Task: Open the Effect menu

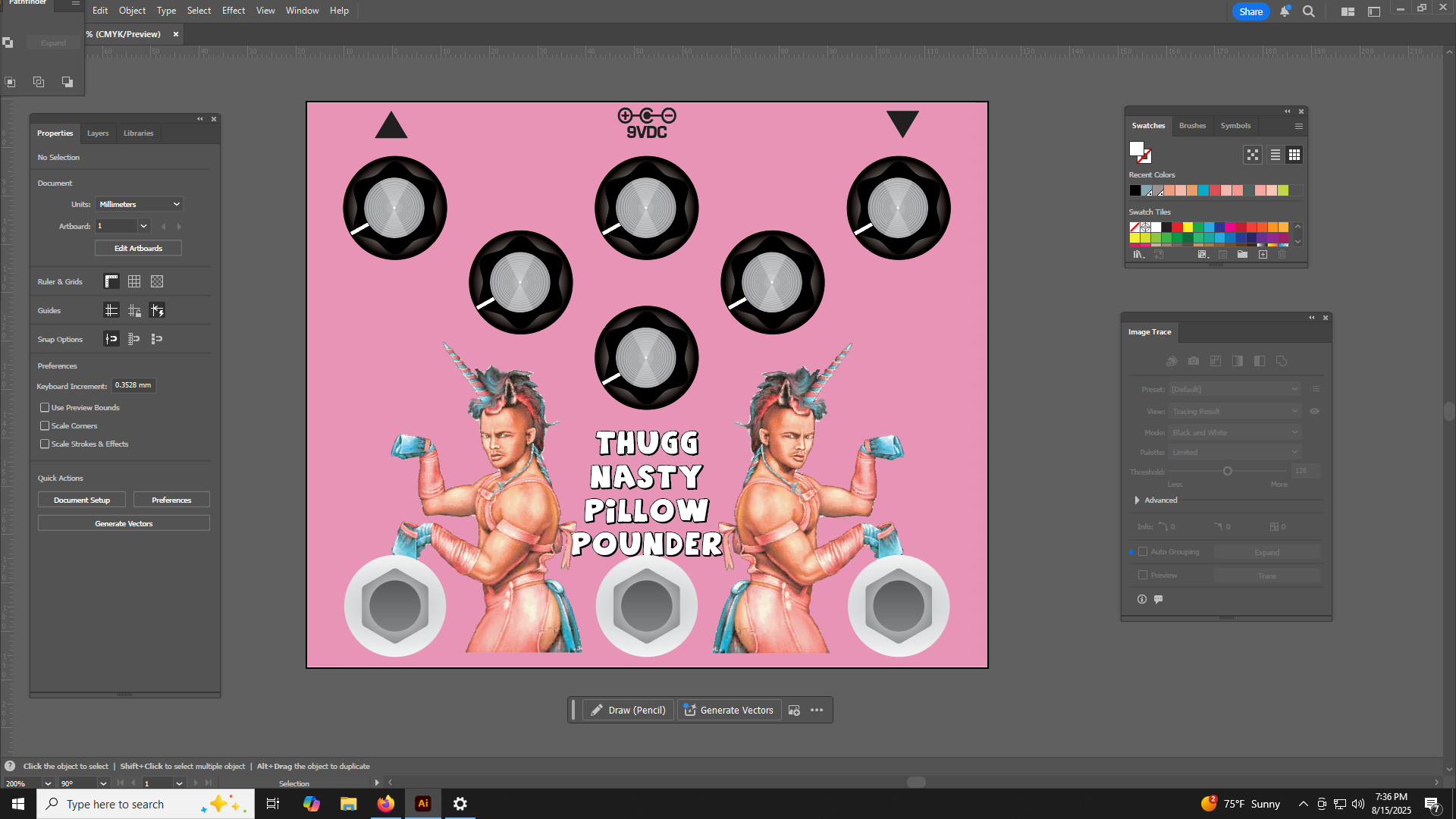Action: pyautogui.click(x=234, y=11)
